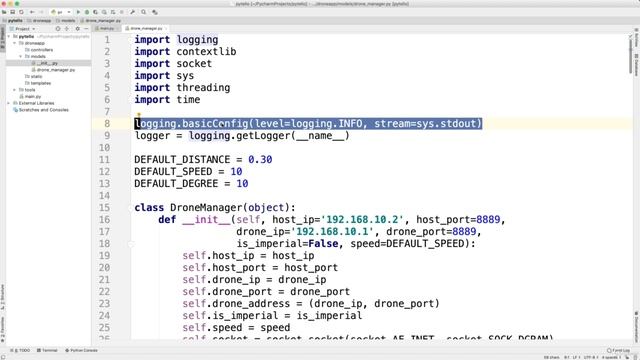Click droneapp breadcrumb in navigation bar
The width and height of the screenshot is (640, 360).
(x=39, y=20)
